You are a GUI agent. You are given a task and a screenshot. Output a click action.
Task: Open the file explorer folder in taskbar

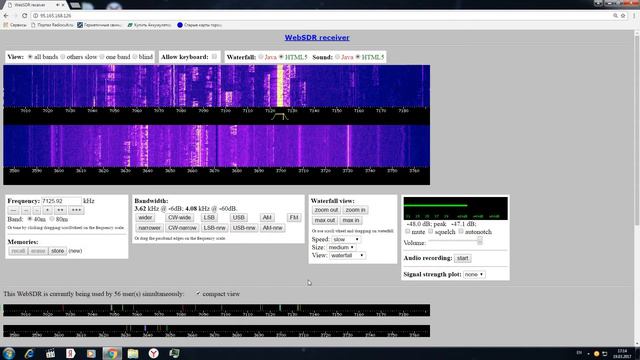[x=133, y=353]
